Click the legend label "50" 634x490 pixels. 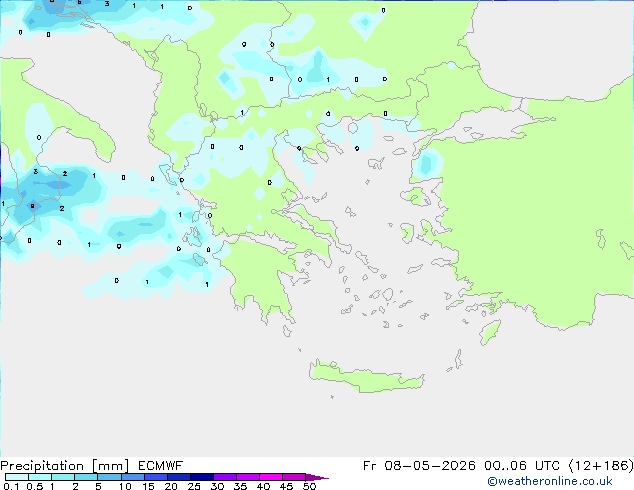(x=310, y=486)
